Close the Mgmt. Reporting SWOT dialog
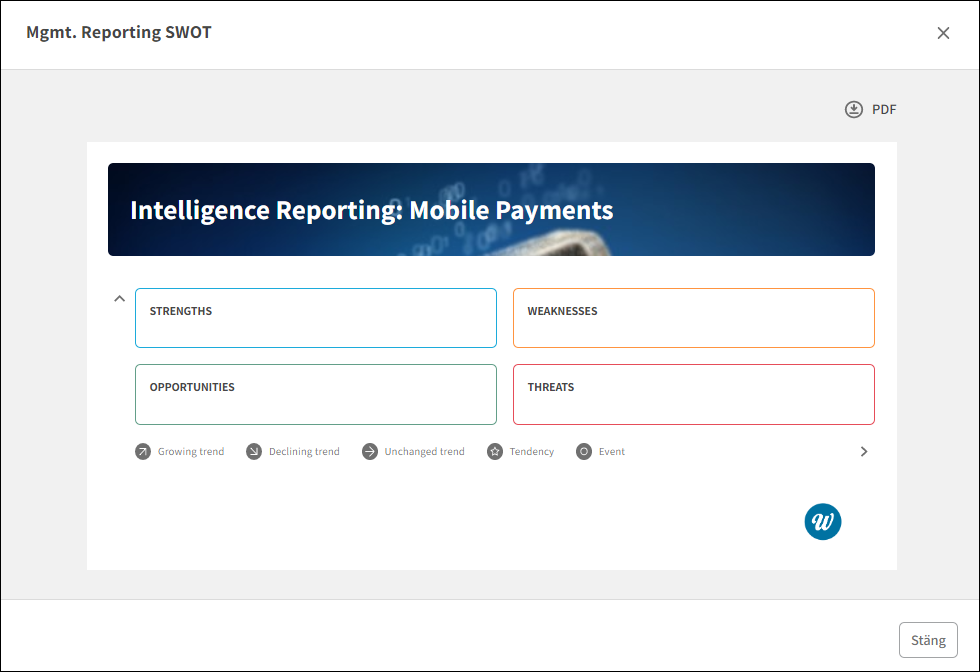This screenshot has width=980, height=672. coord(943,33)
